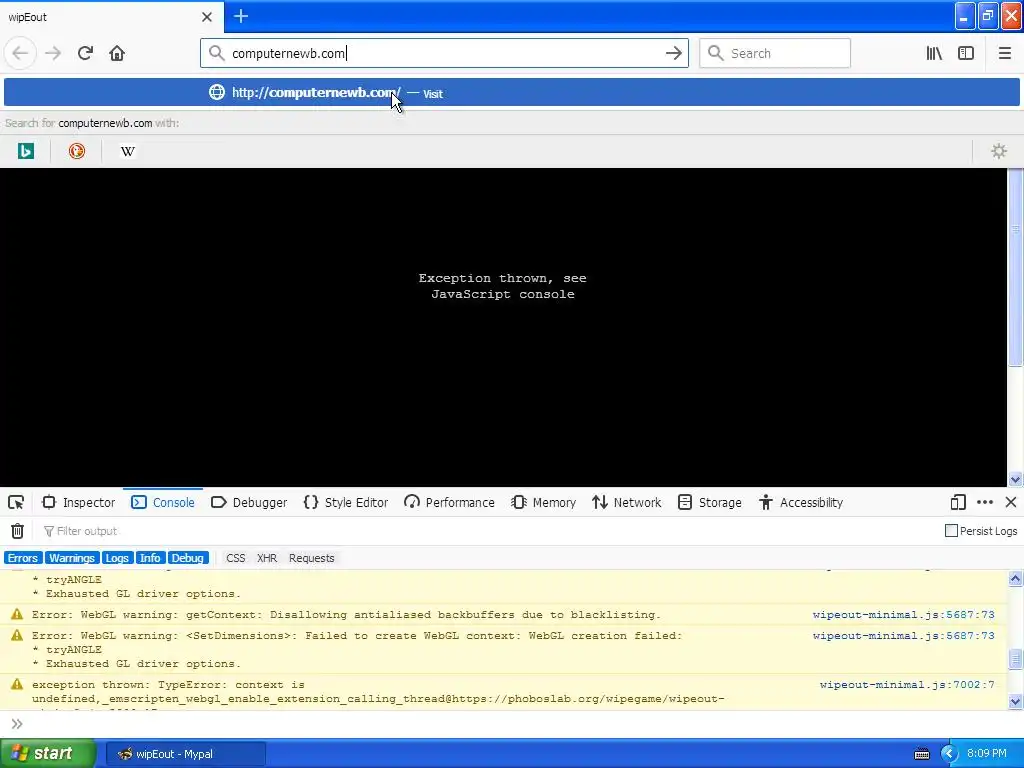Switch to the Console tab
1024x768 pixels.
(x=163, y=502)
